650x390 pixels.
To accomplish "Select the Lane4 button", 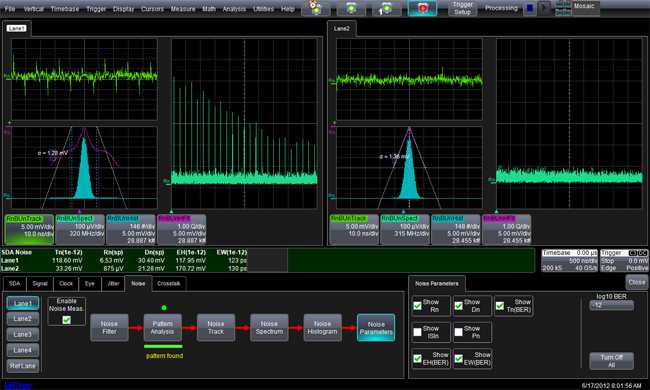I will pos(23,350).
